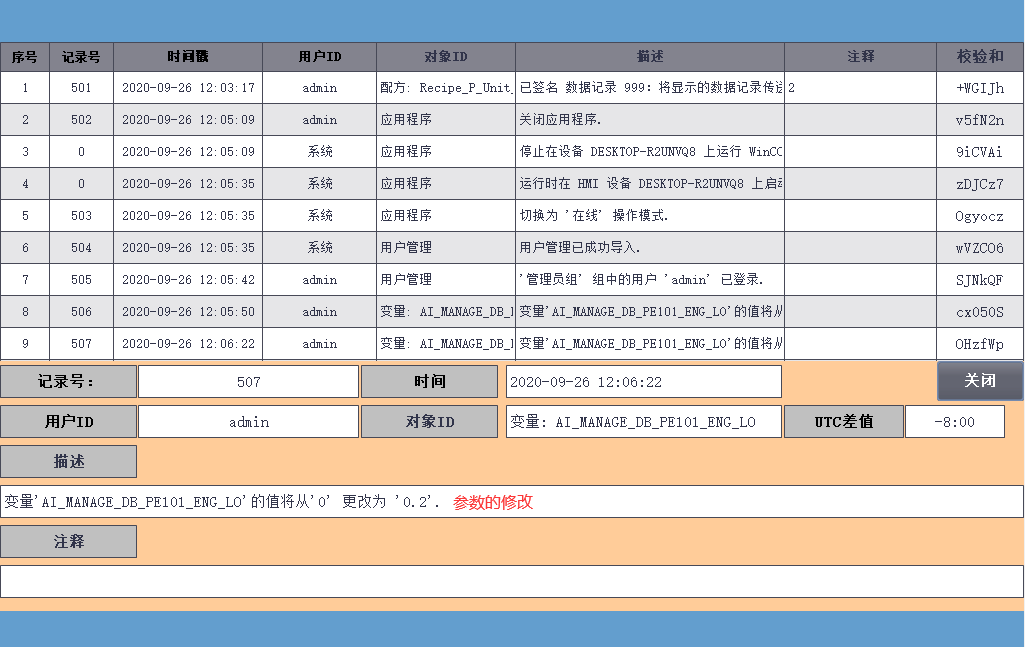
Task: Click the 关闭 button
Action: pos(980,380)
